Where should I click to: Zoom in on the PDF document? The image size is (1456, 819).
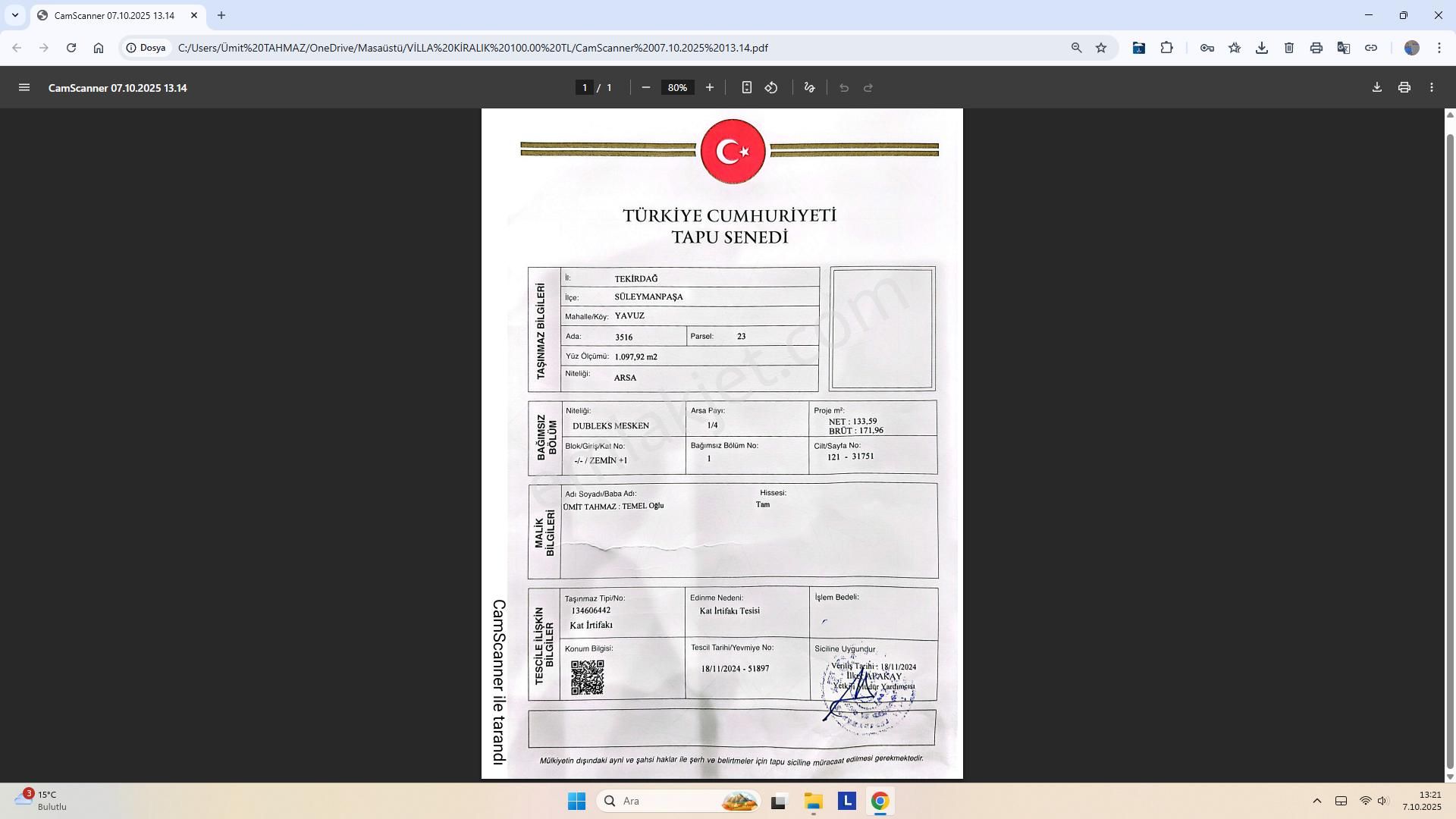click(x=709, y=87)
